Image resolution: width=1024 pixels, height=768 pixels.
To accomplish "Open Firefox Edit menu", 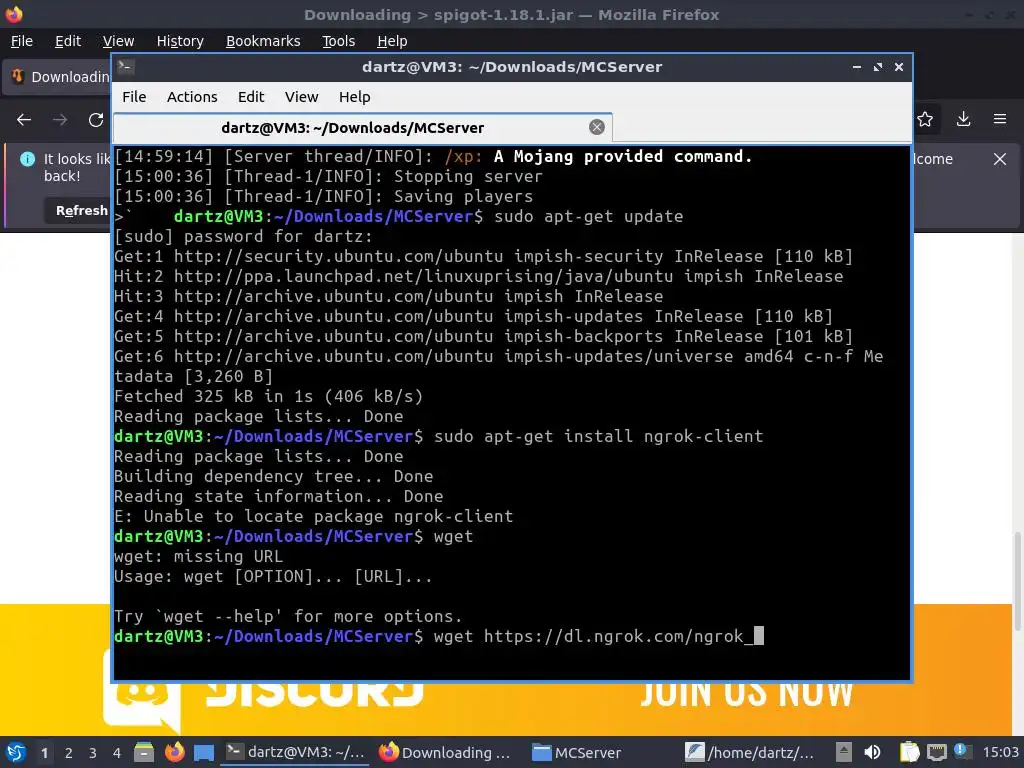I will pos(68,41).
